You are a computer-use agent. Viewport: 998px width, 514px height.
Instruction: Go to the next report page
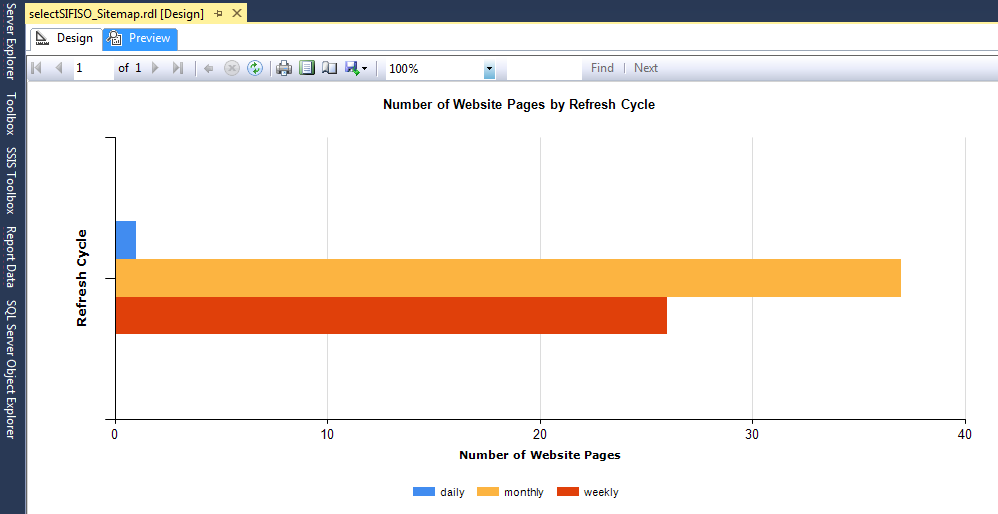(155, 68)
